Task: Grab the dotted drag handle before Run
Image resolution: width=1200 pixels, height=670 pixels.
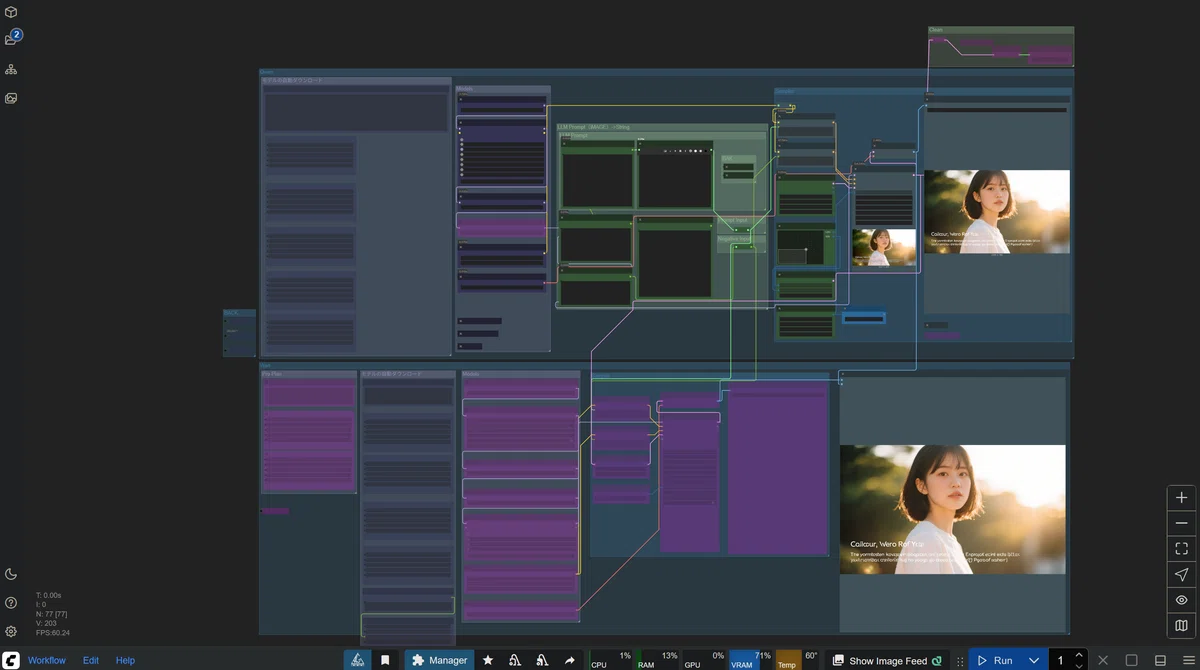Action: (961, 661)
